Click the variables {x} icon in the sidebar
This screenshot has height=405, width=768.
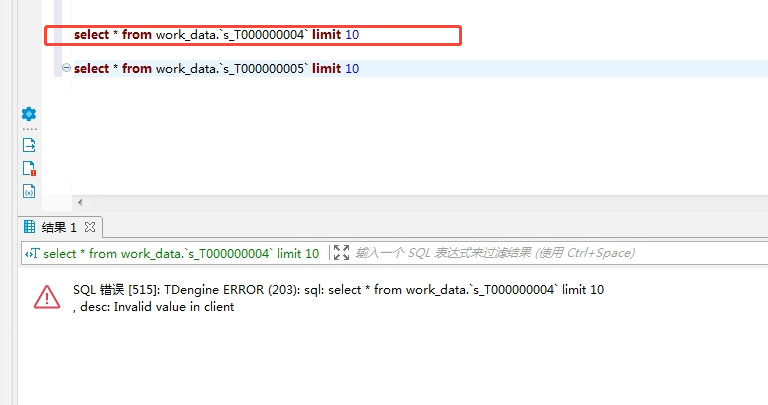pos(29,191)
